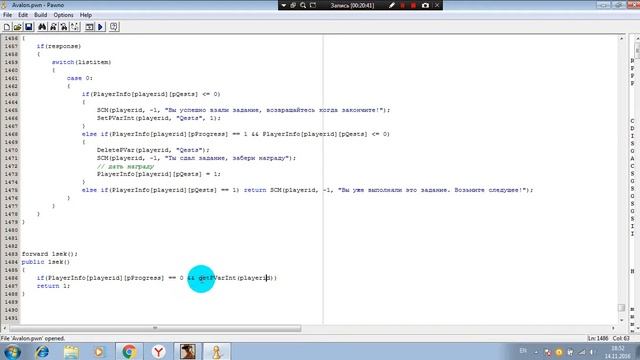Click the line "switch(listitem)" in the editor
640x360 pixels.
[81, 62]
